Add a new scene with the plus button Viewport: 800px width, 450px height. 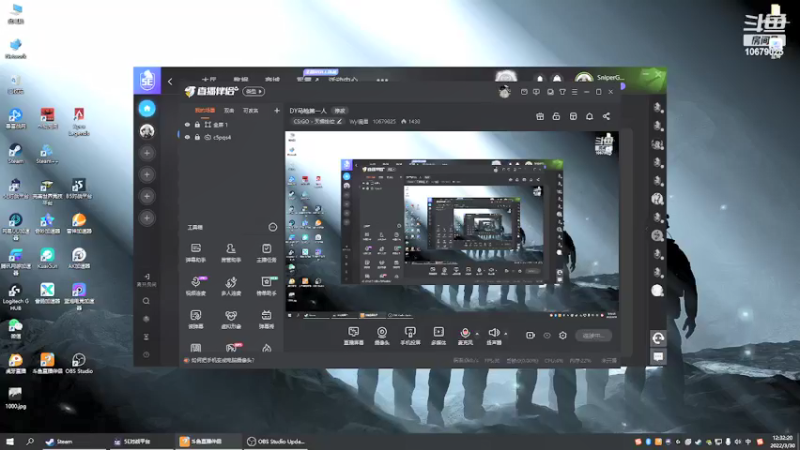pyautogui.click(x=277, y=110)
